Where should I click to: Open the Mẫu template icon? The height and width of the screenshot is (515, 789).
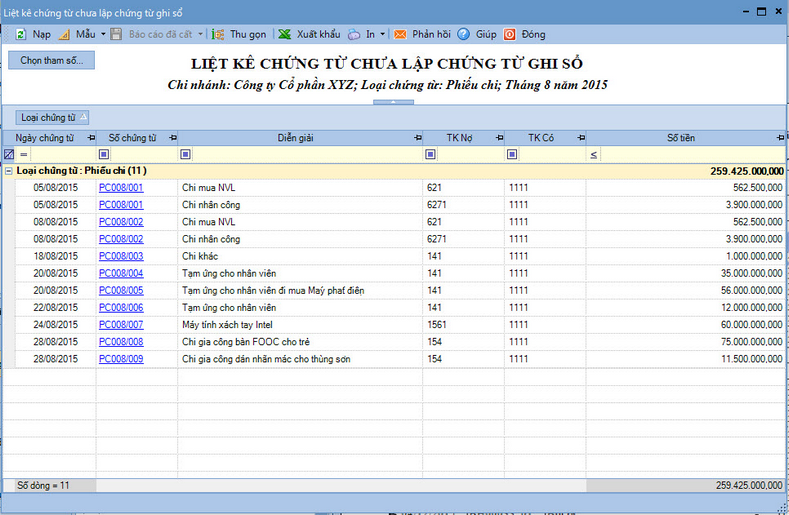click(x=64, y=34)
